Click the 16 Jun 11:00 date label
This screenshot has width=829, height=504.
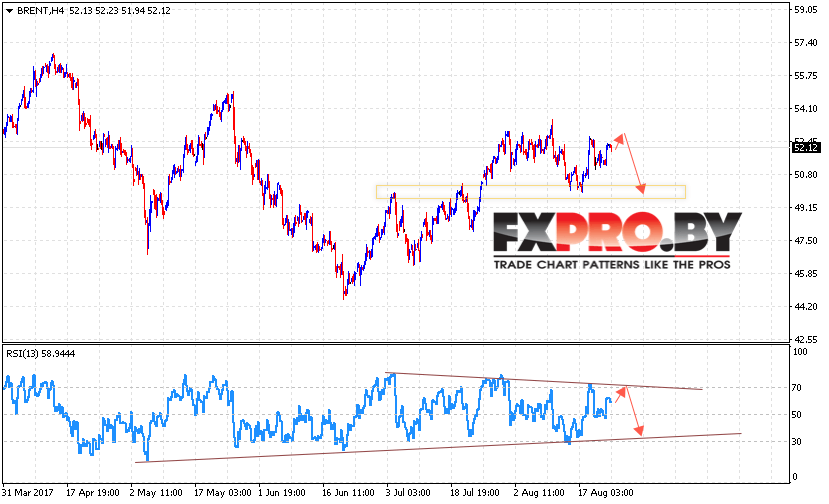pos(348,492)
